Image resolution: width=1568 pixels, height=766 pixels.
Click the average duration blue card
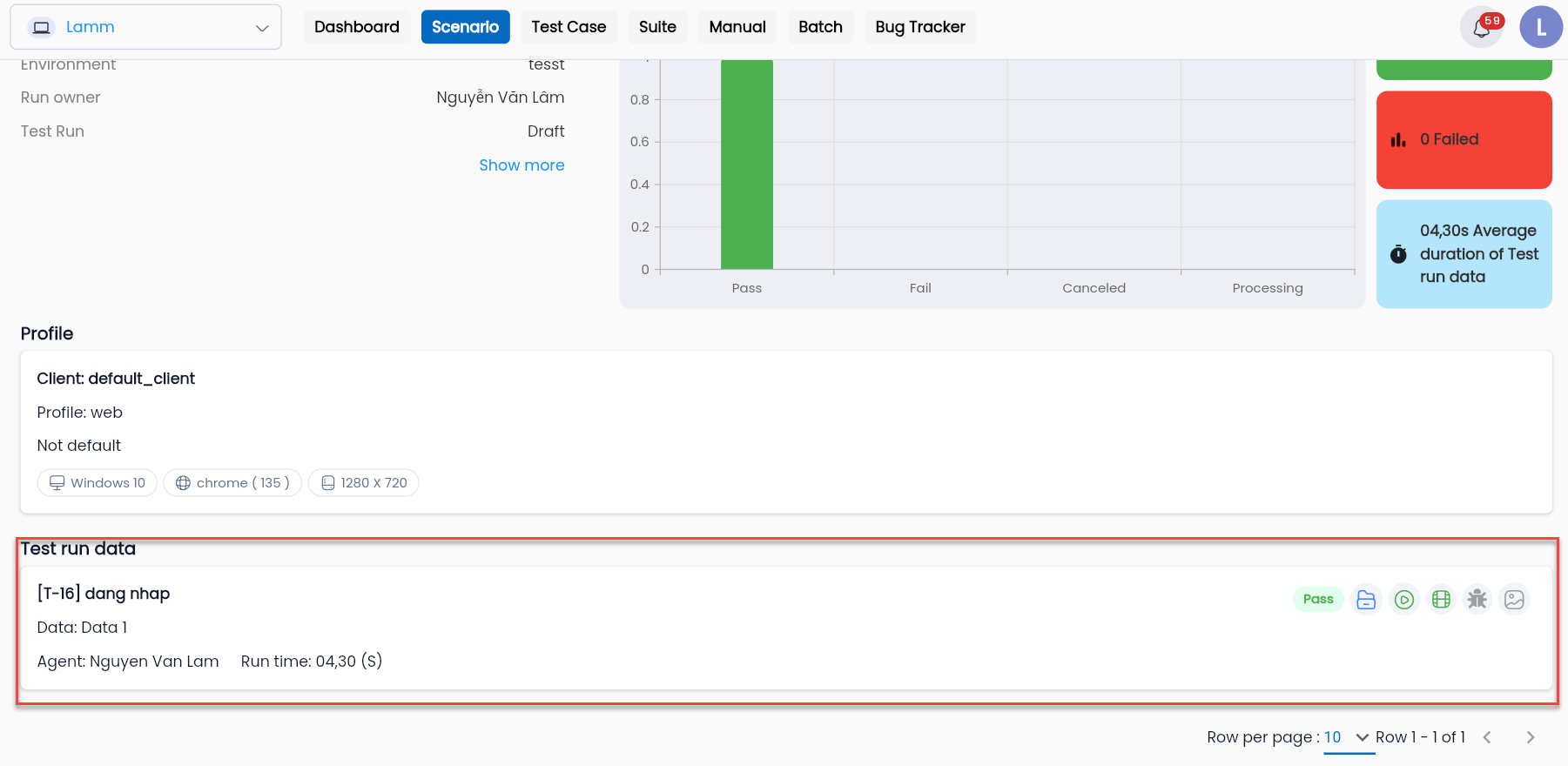pyautogui.click(x=1464, y=254)
